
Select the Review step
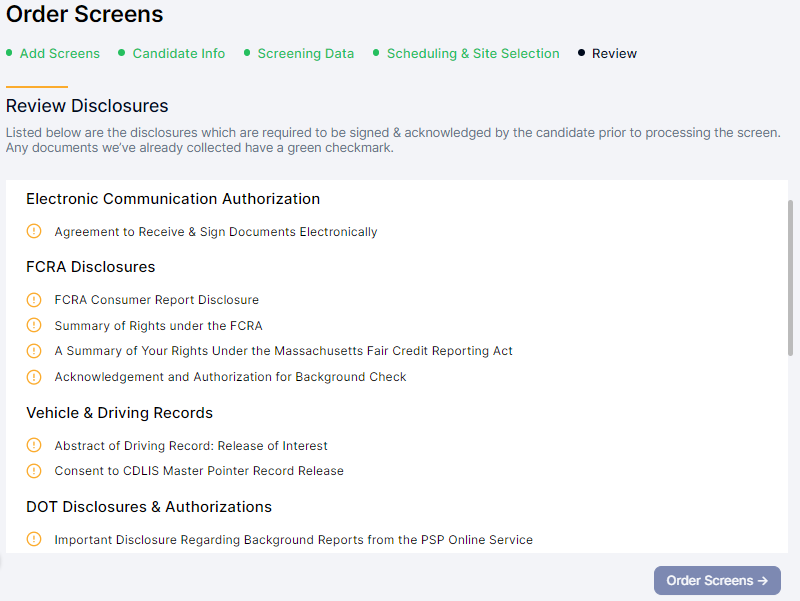614,54
